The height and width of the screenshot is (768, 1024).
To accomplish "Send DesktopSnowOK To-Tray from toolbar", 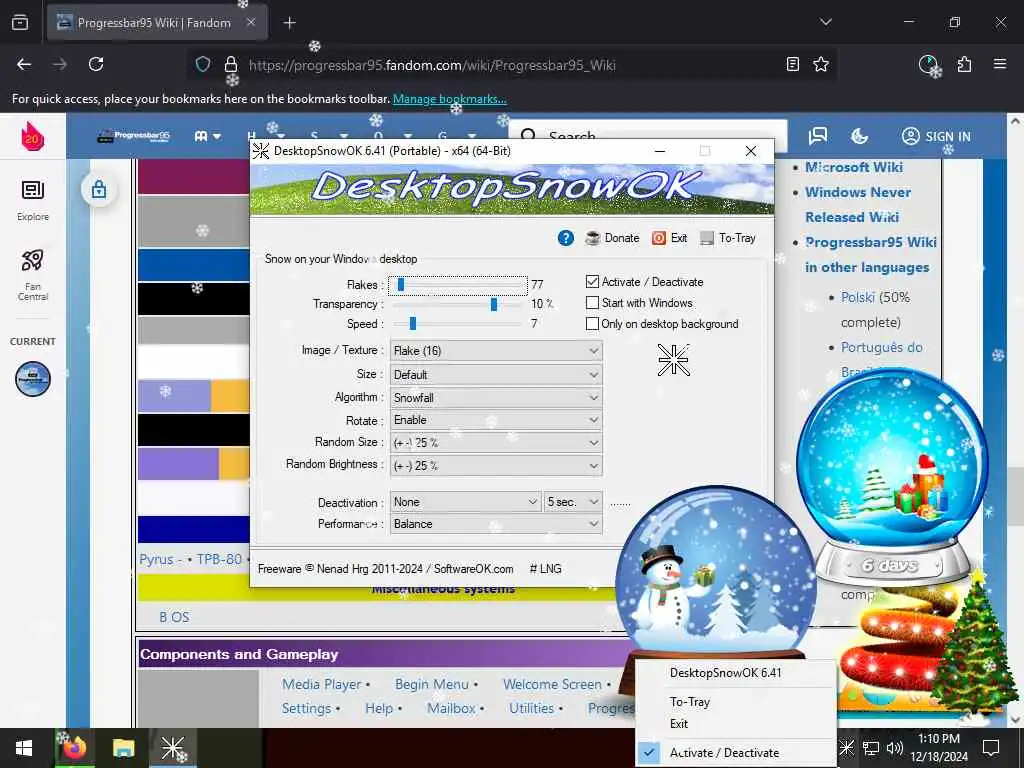I will click(728, 238).
